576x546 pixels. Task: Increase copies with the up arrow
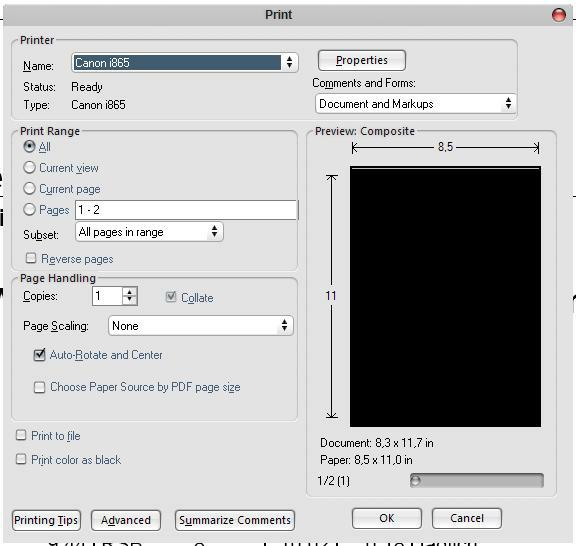click(x=130, y=292)
